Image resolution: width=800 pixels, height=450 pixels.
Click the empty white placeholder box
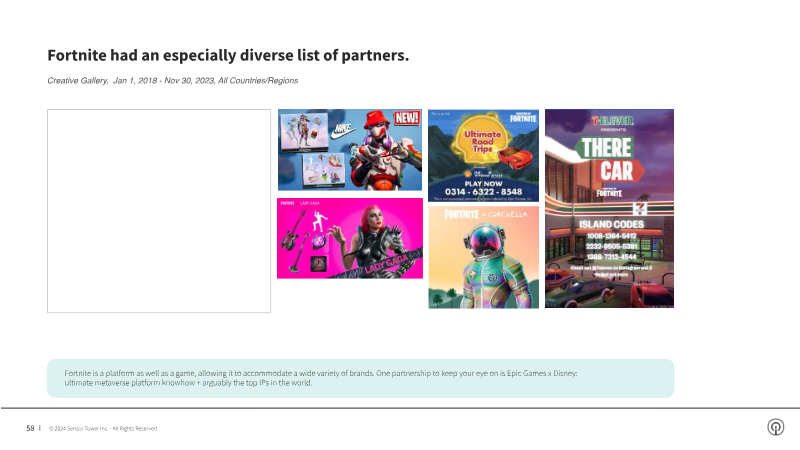[159, 211]
